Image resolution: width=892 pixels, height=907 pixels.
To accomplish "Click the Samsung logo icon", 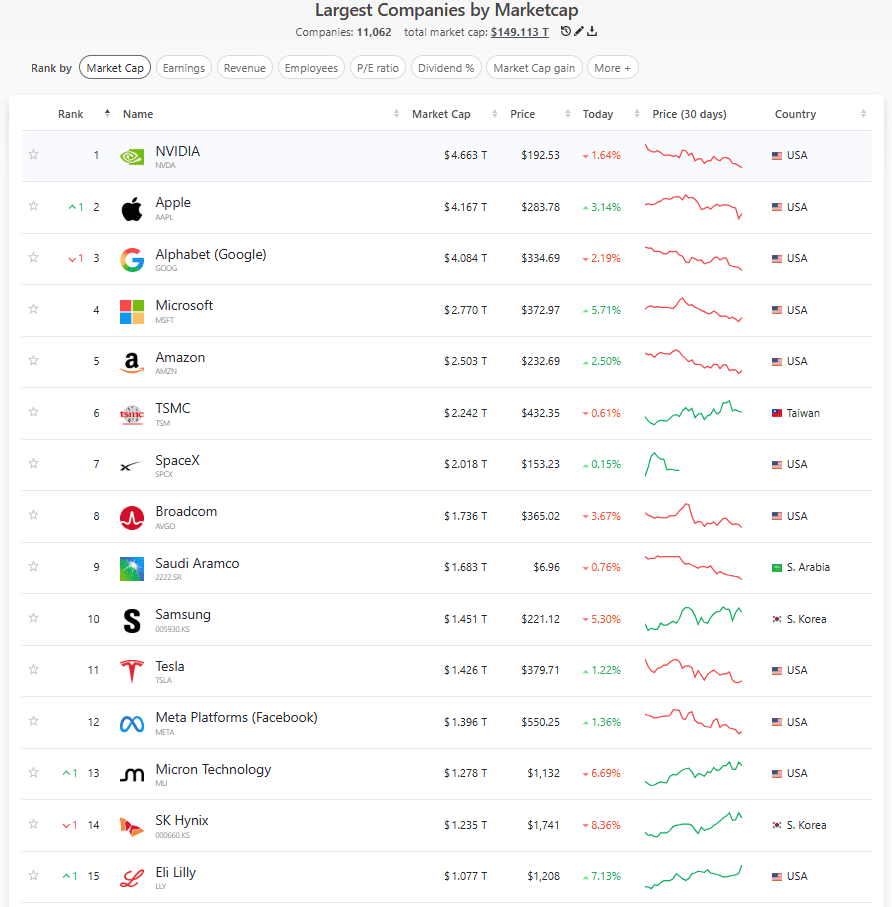I will click(x=132, y=621).
